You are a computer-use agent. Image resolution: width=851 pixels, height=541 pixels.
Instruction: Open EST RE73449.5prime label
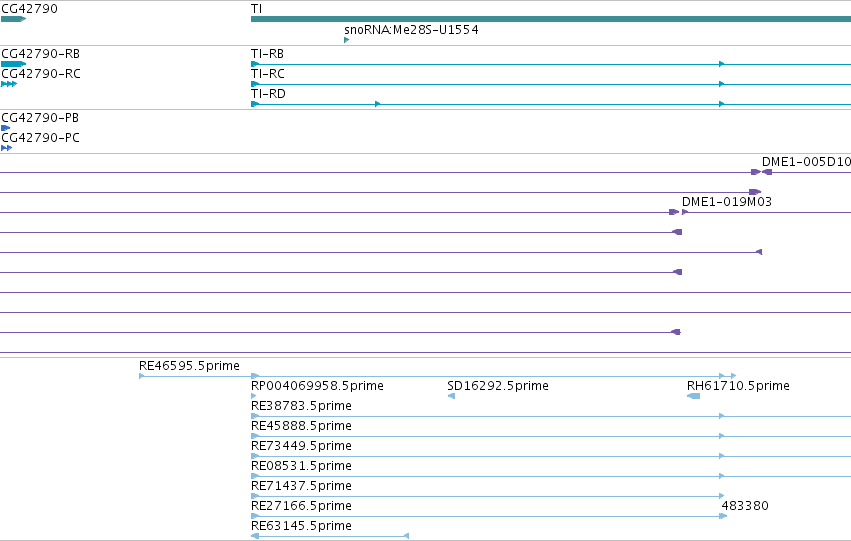pyautogui.click(x=301, y=446)
